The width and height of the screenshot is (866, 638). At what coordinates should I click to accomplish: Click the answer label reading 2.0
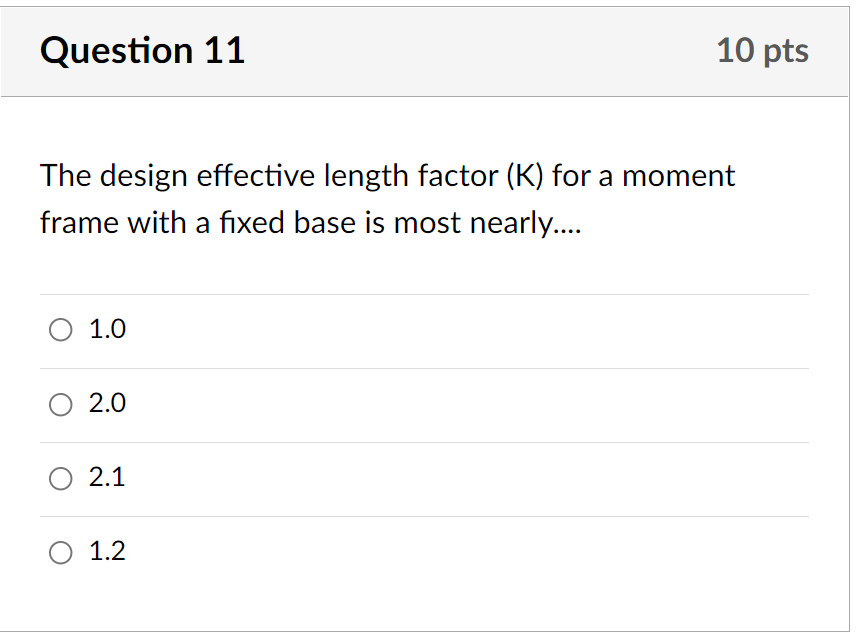click(x=106, y=404)
